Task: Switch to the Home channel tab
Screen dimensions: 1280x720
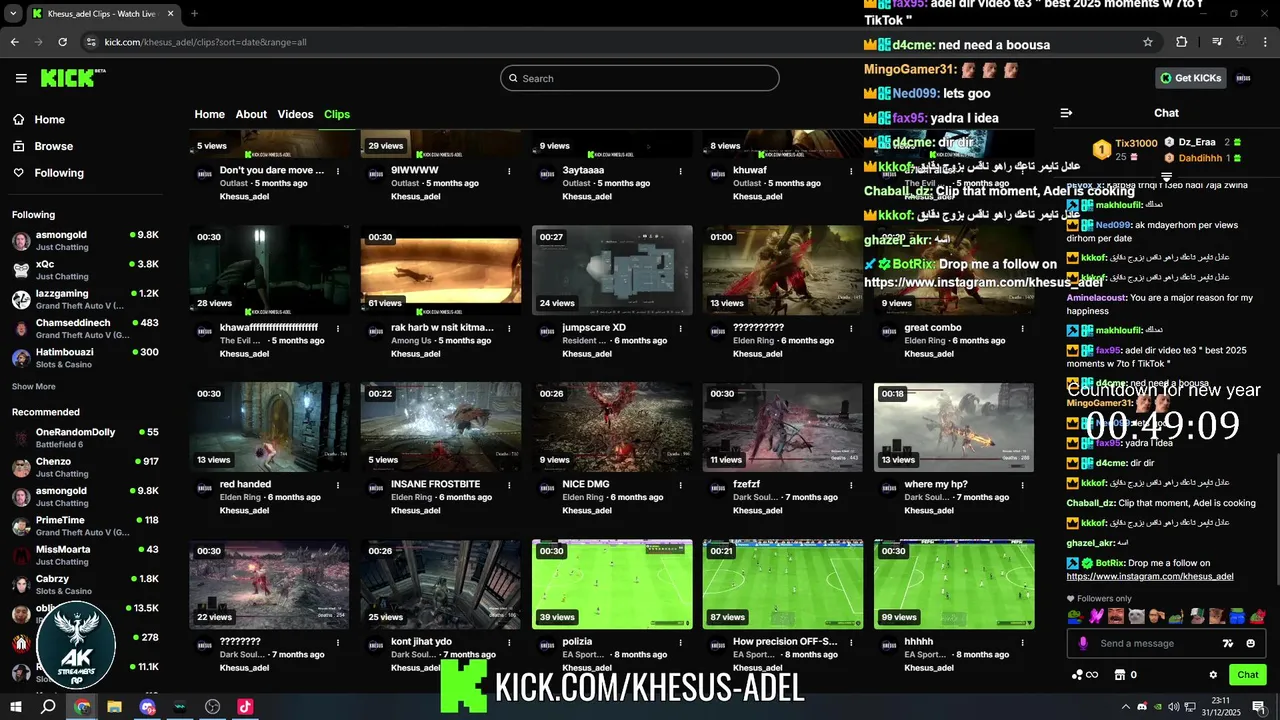Action: 209,114
